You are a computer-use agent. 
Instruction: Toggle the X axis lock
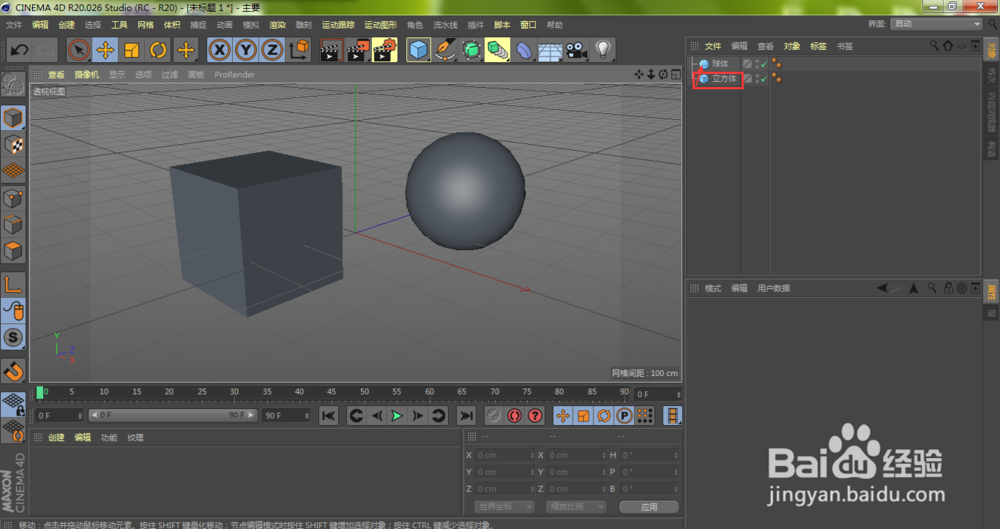[x=219, y=50]
